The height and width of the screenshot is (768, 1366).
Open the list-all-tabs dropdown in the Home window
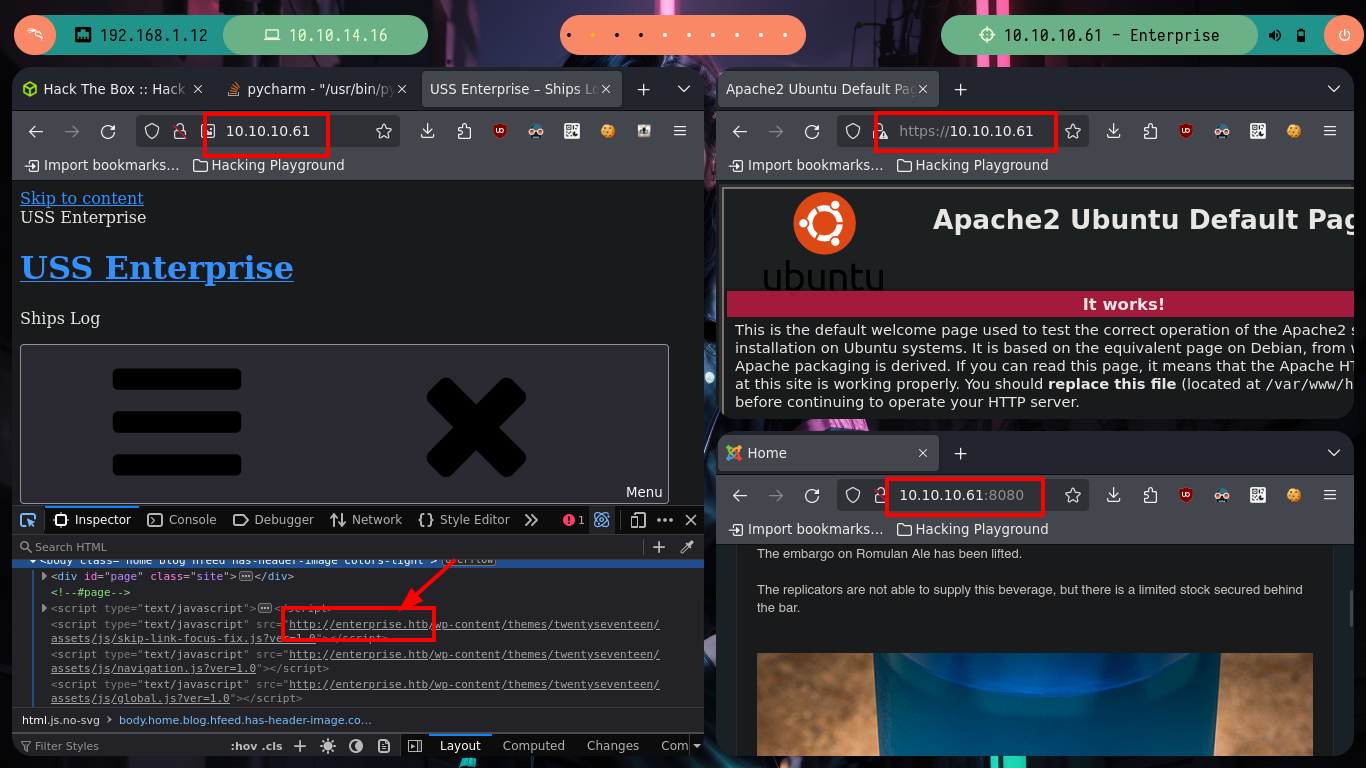point(1333,453)
